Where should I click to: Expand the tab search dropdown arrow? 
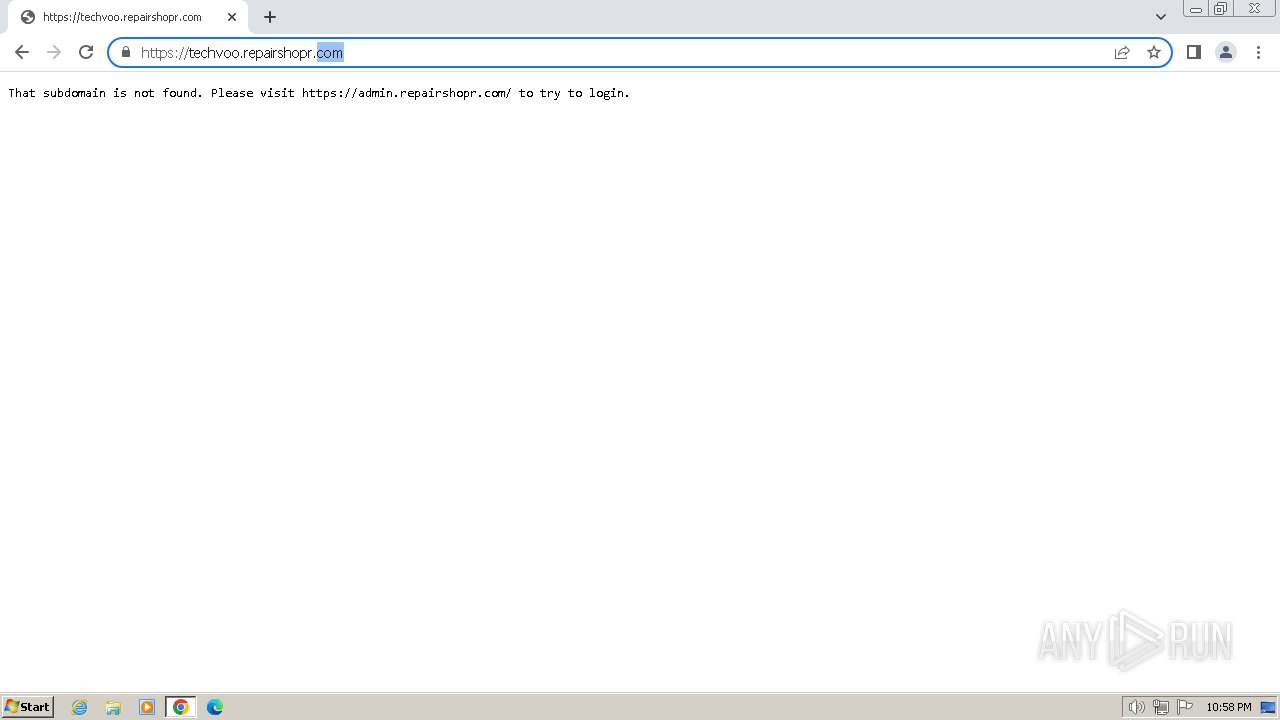click(1161, 17)
